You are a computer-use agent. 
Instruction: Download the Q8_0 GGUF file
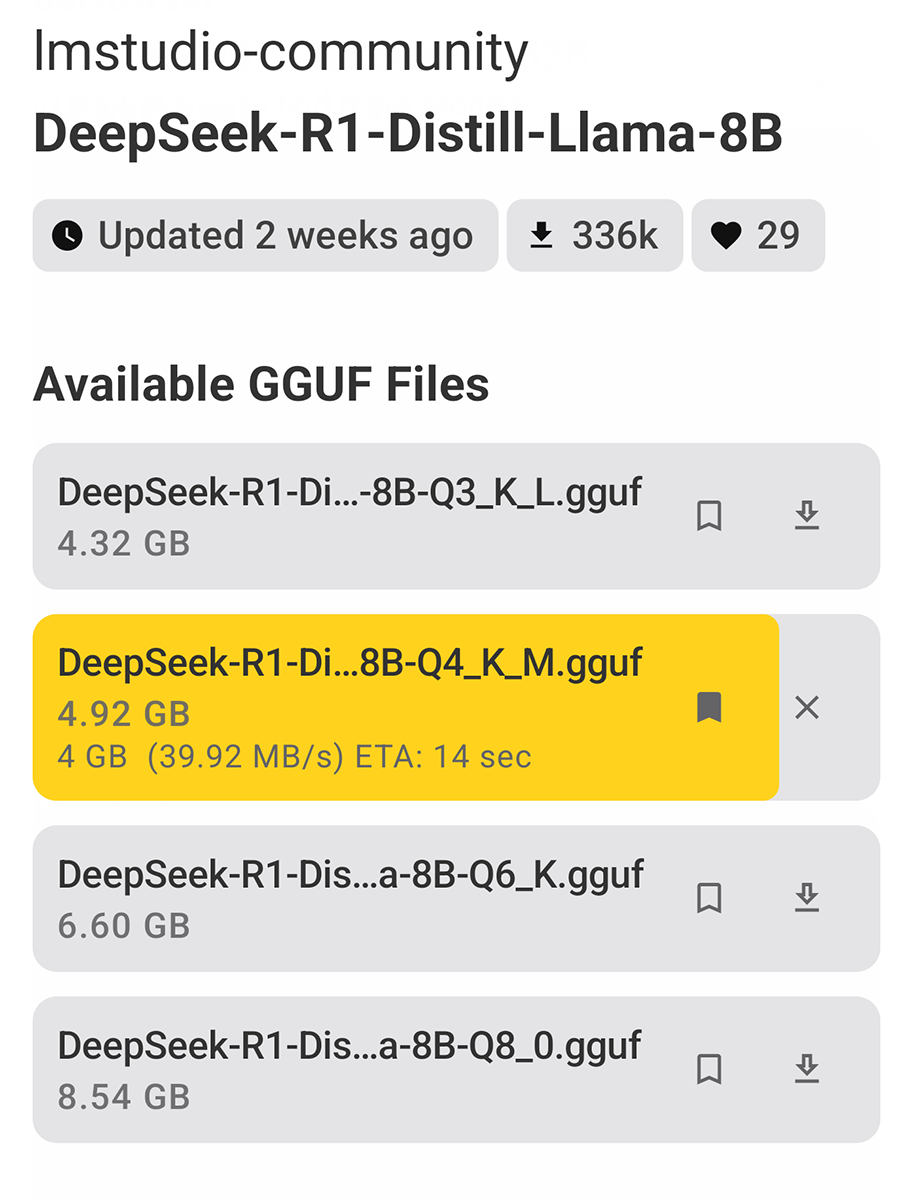click(x=806, y=1069)
